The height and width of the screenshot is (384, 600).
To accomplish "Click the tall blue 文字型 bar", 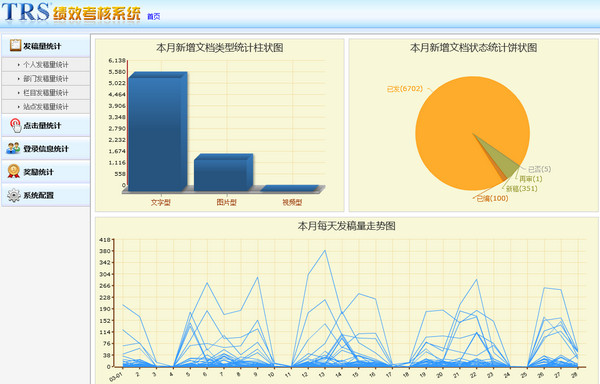I will 157,131.
